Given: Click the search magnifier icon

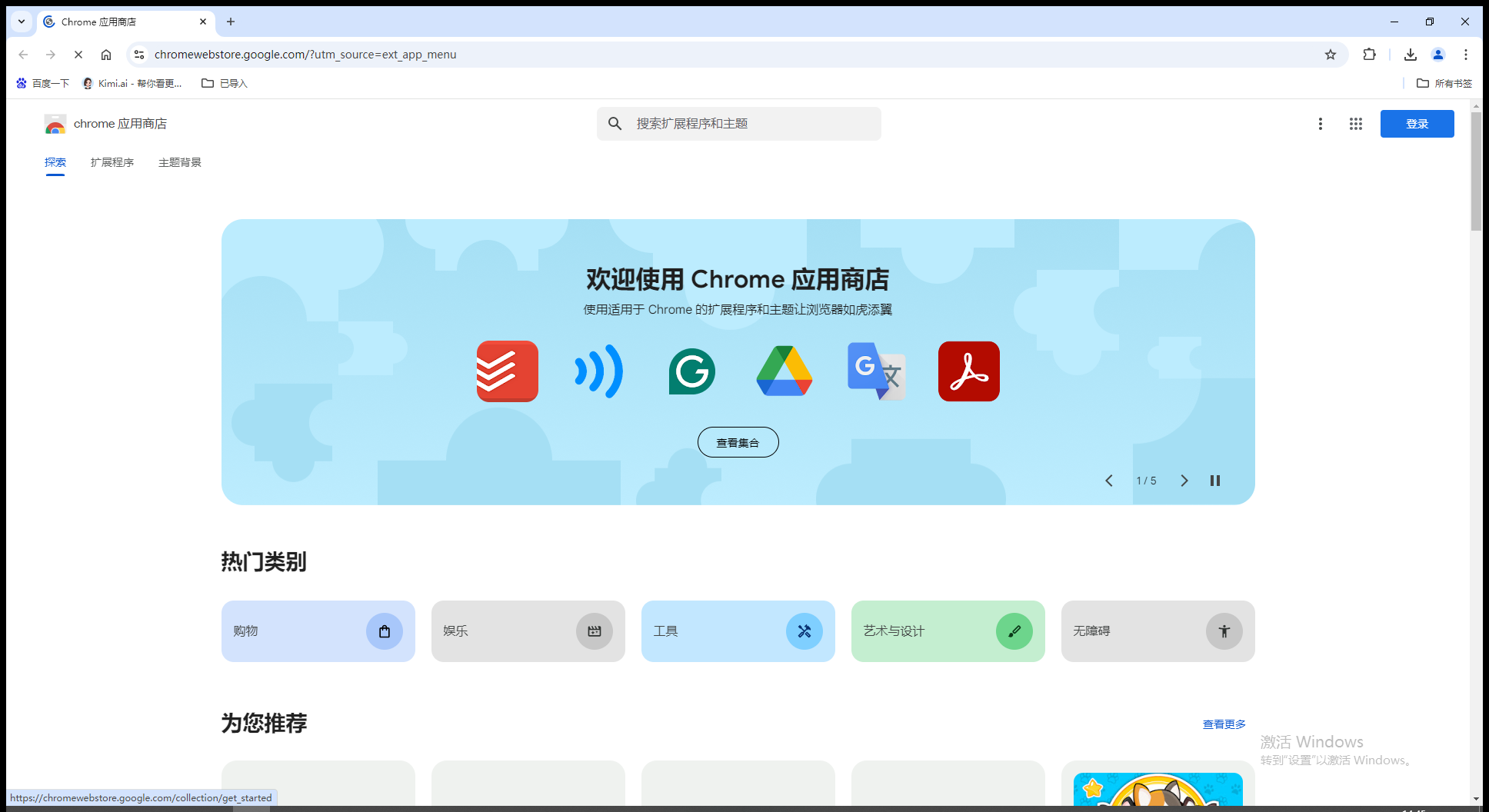Looking at the screenshot, I should (615, 124).
